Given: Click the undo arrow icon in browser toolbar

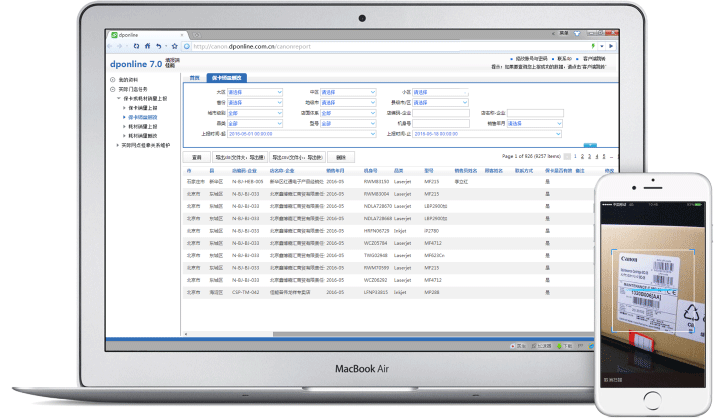Looking at the screenshot, I should click(158, 46).
